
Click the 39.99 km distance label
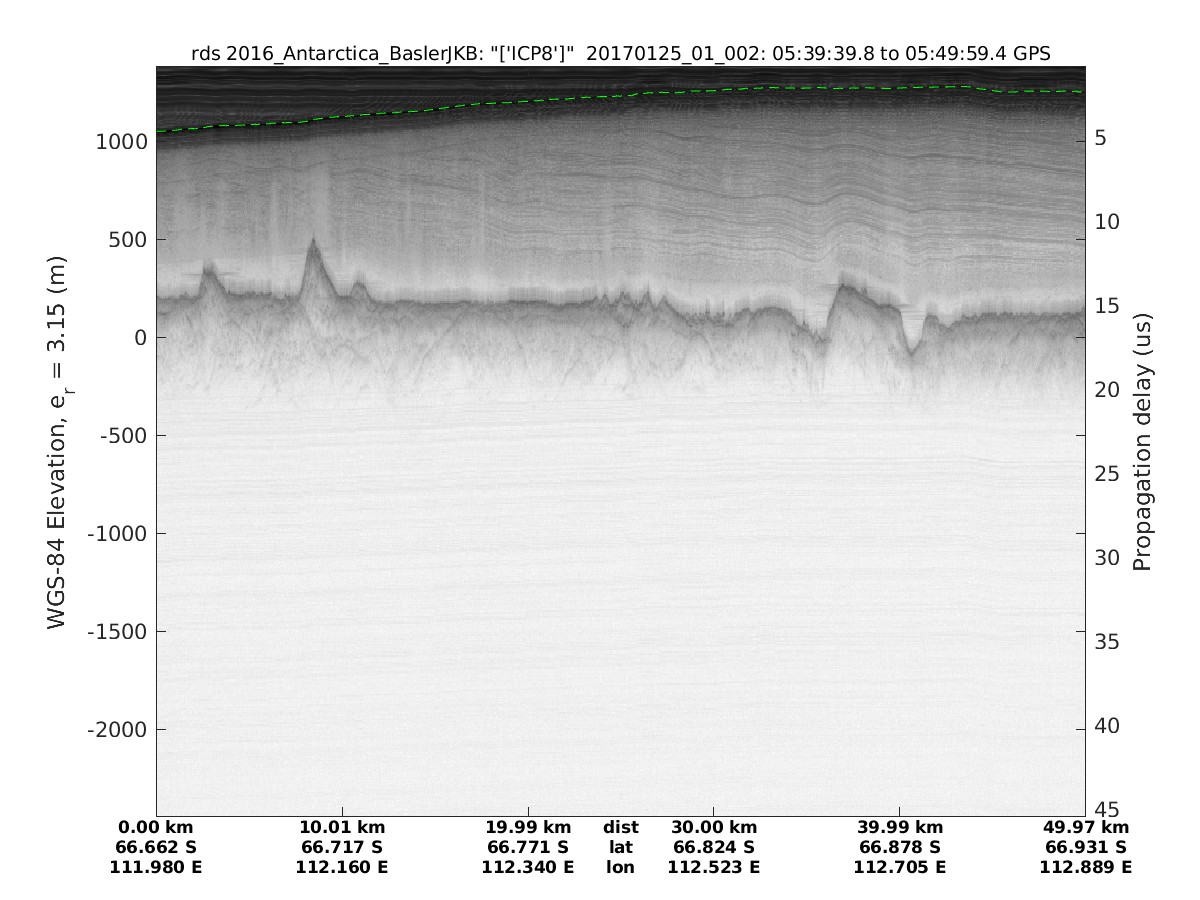tap(899, 827)
